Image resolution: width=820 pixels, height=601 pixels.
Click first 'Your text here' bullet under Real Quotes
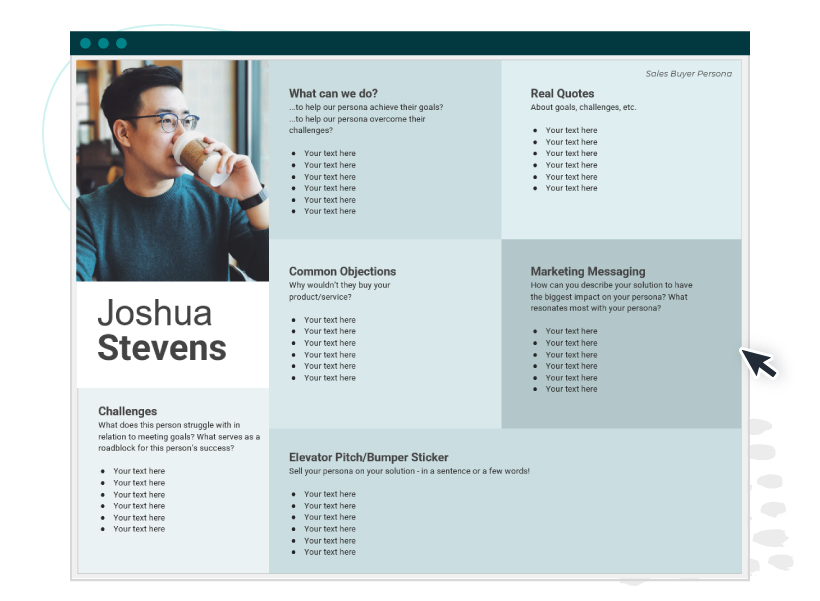point(571,130)
